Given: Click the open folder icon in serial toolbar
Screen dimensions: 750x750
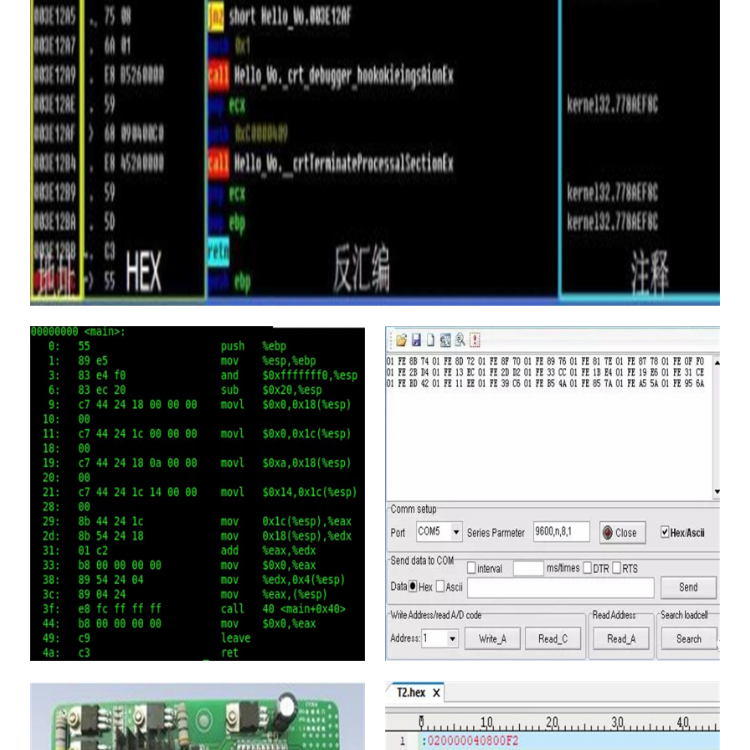Looking at the screenshot, I should (x=401, y=340).
